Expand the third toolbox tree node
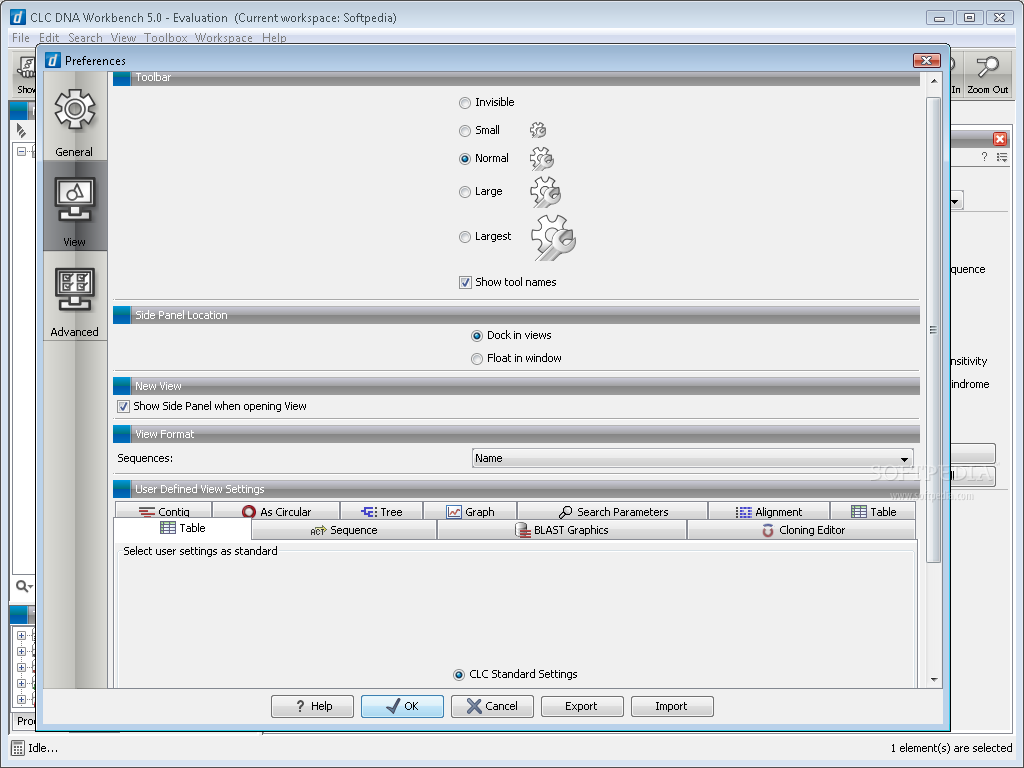 pos(22,667)
